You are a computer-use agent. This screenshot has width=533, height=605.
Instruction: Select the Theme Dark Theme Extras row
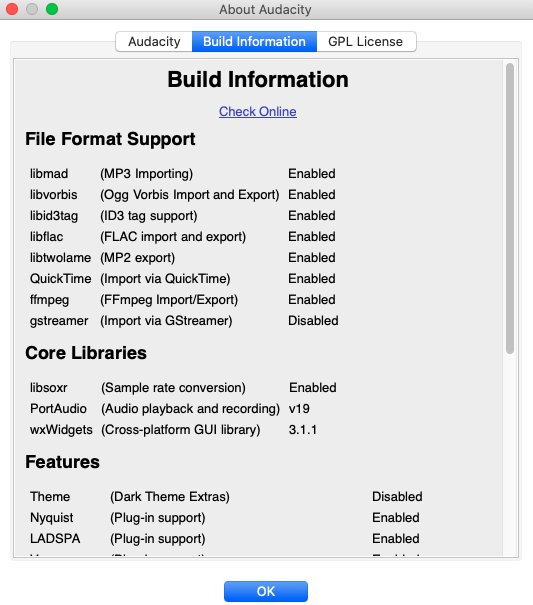tap(226, 497)
